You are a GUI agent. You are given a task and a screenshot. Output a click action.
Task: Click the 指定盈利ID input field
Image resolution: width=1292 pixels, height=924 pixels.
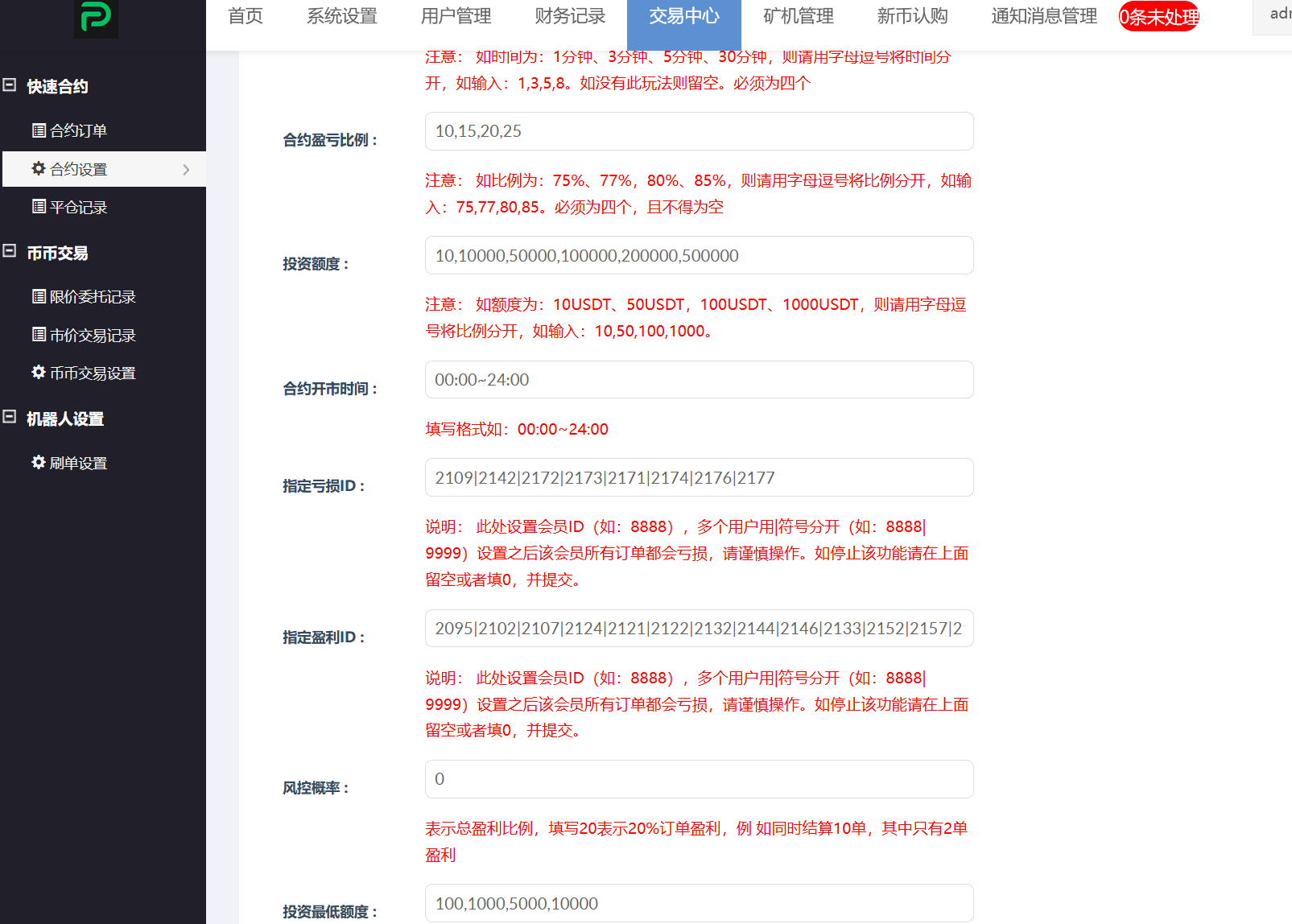pyautogui.click(x=699, y=628)
